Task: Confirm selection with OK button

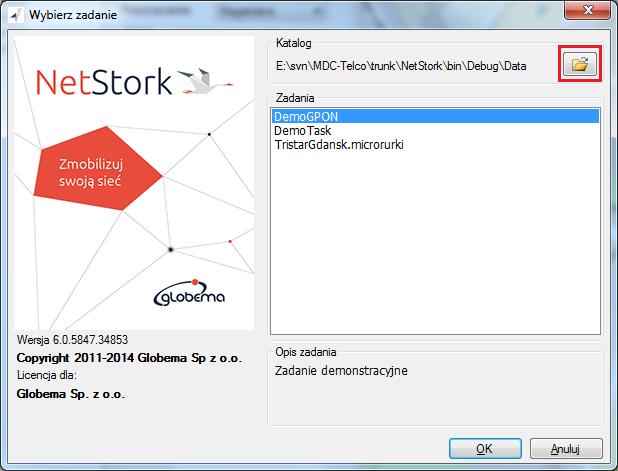Action: [485, 449]
